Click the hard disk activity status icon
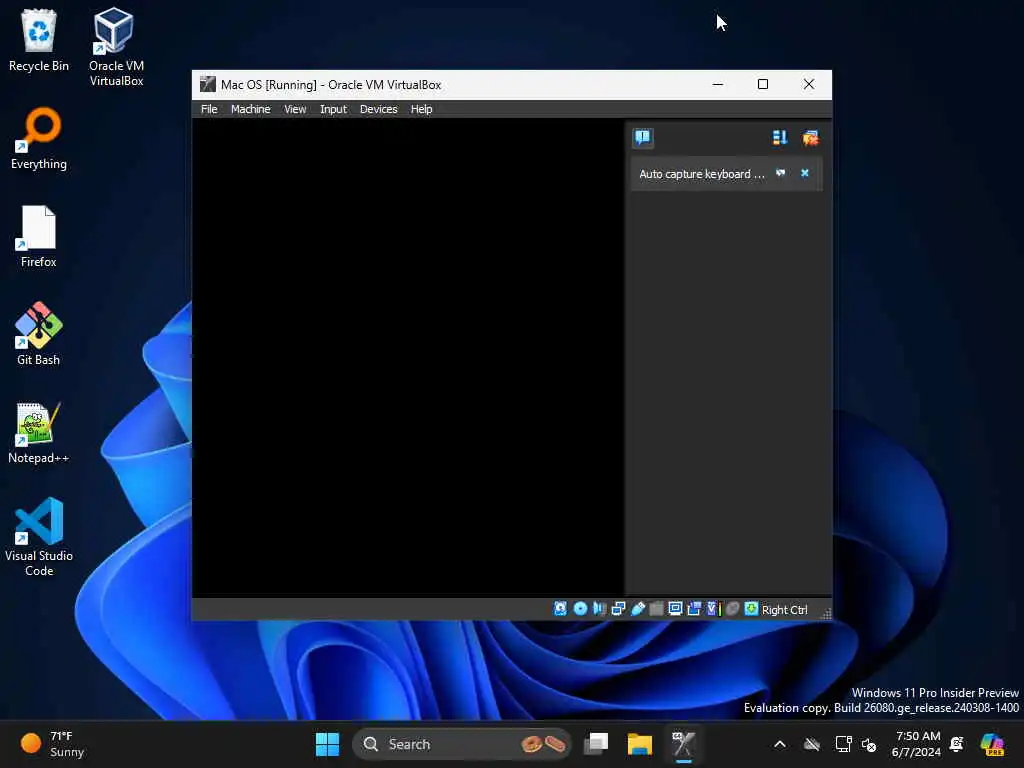Screen dimensions: 1024x768 560,609
